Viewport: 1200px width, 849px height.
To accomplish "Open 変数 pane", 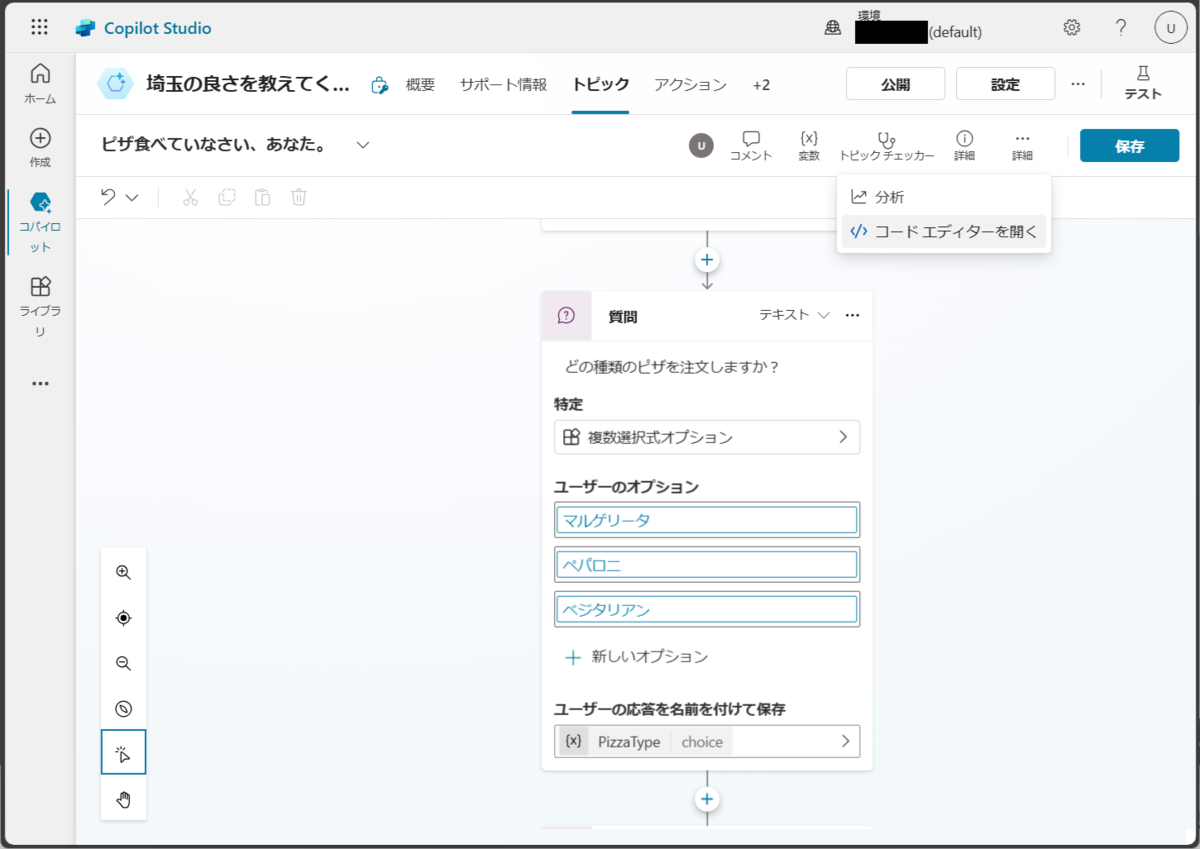I will (809, 146).
